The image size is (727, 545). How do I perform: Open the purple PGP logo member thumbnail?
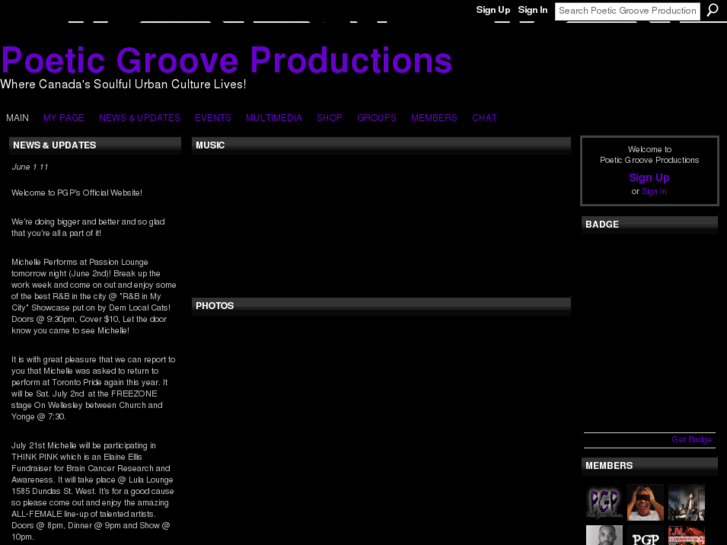(x=604, y=503)
